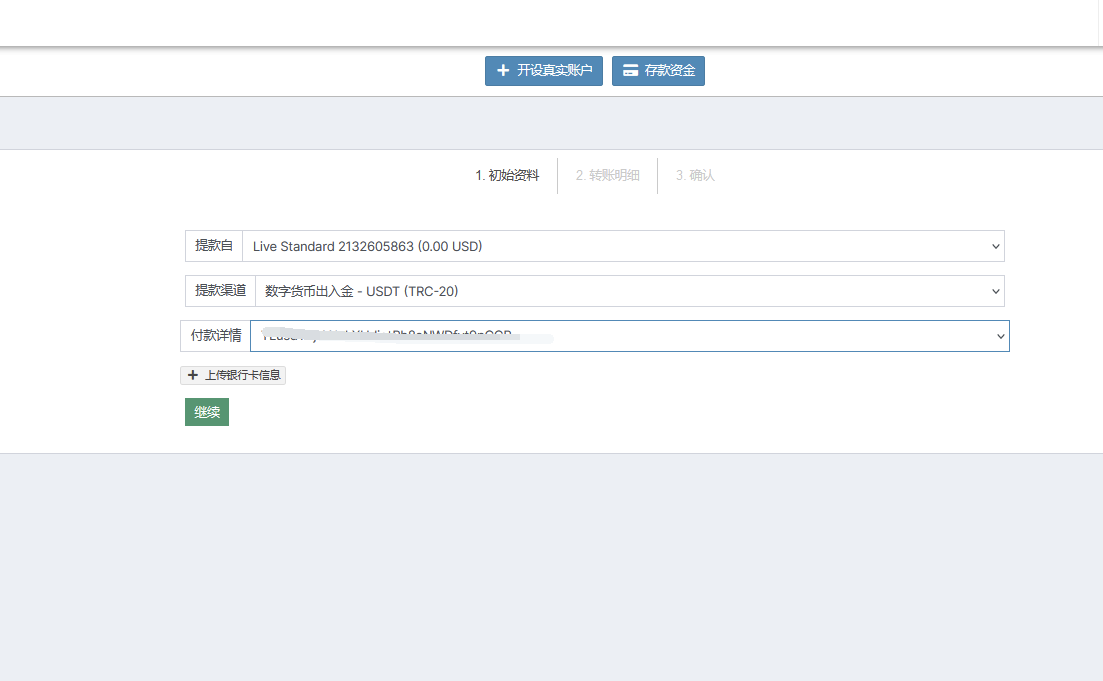This screenshot has width=1103, height=681.
Task: Click the plus icon on 开设真实账户
Action: point(503,70)
